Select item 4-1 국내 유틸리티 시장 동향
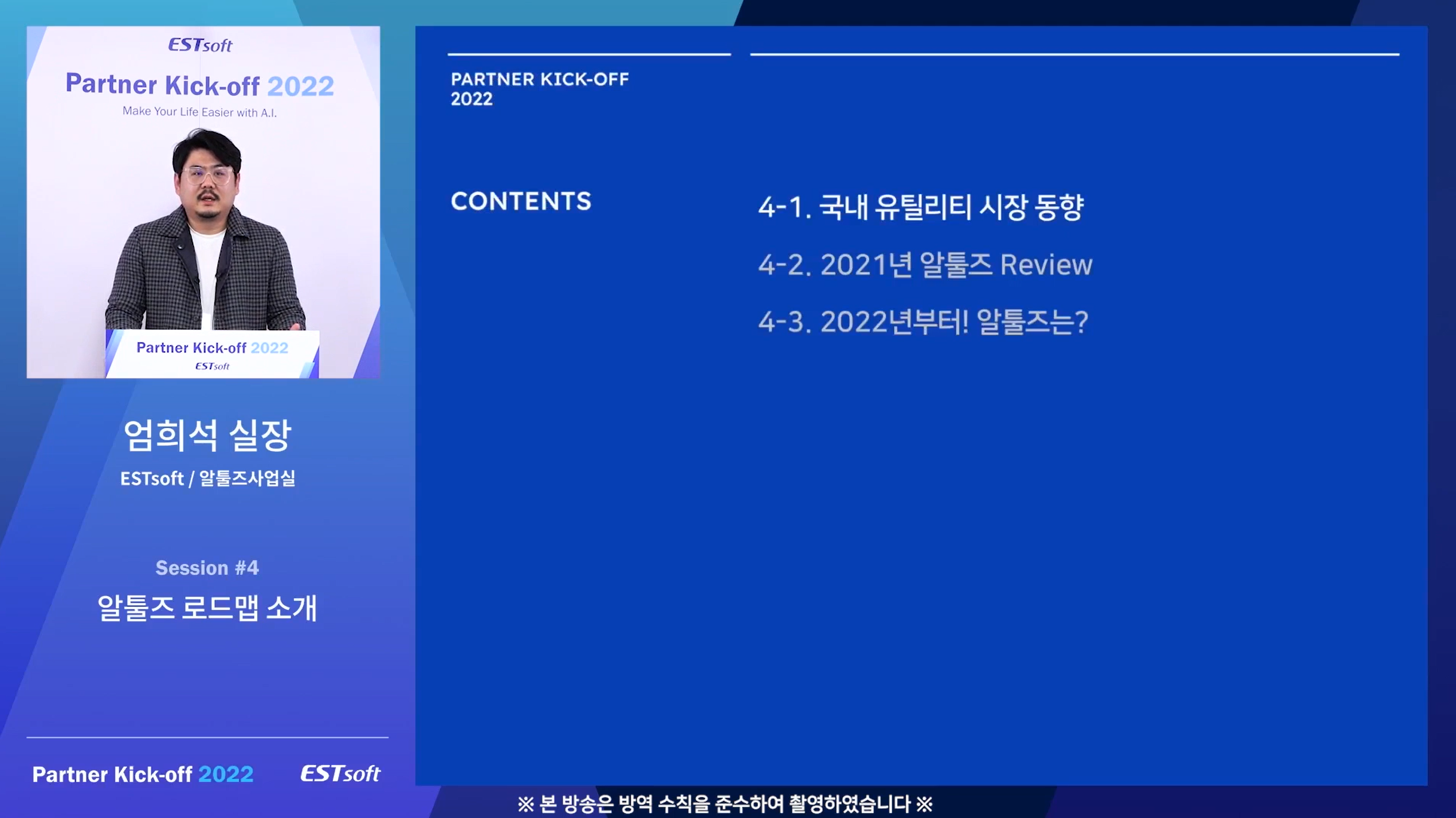The image size is (1456, 818). (920, 207)
